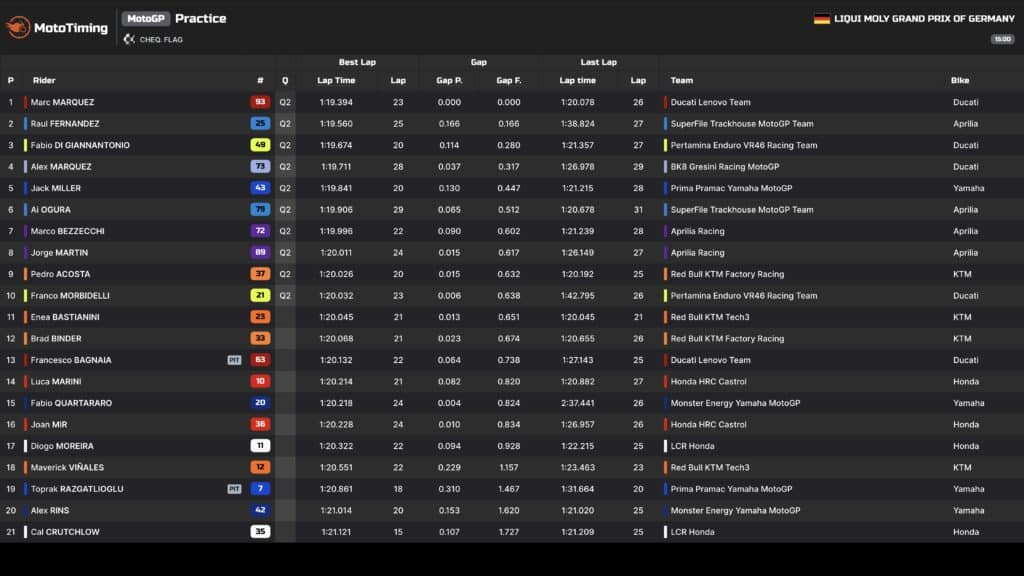Click the 15:00 session timer badge

[x=1002, y=39]
